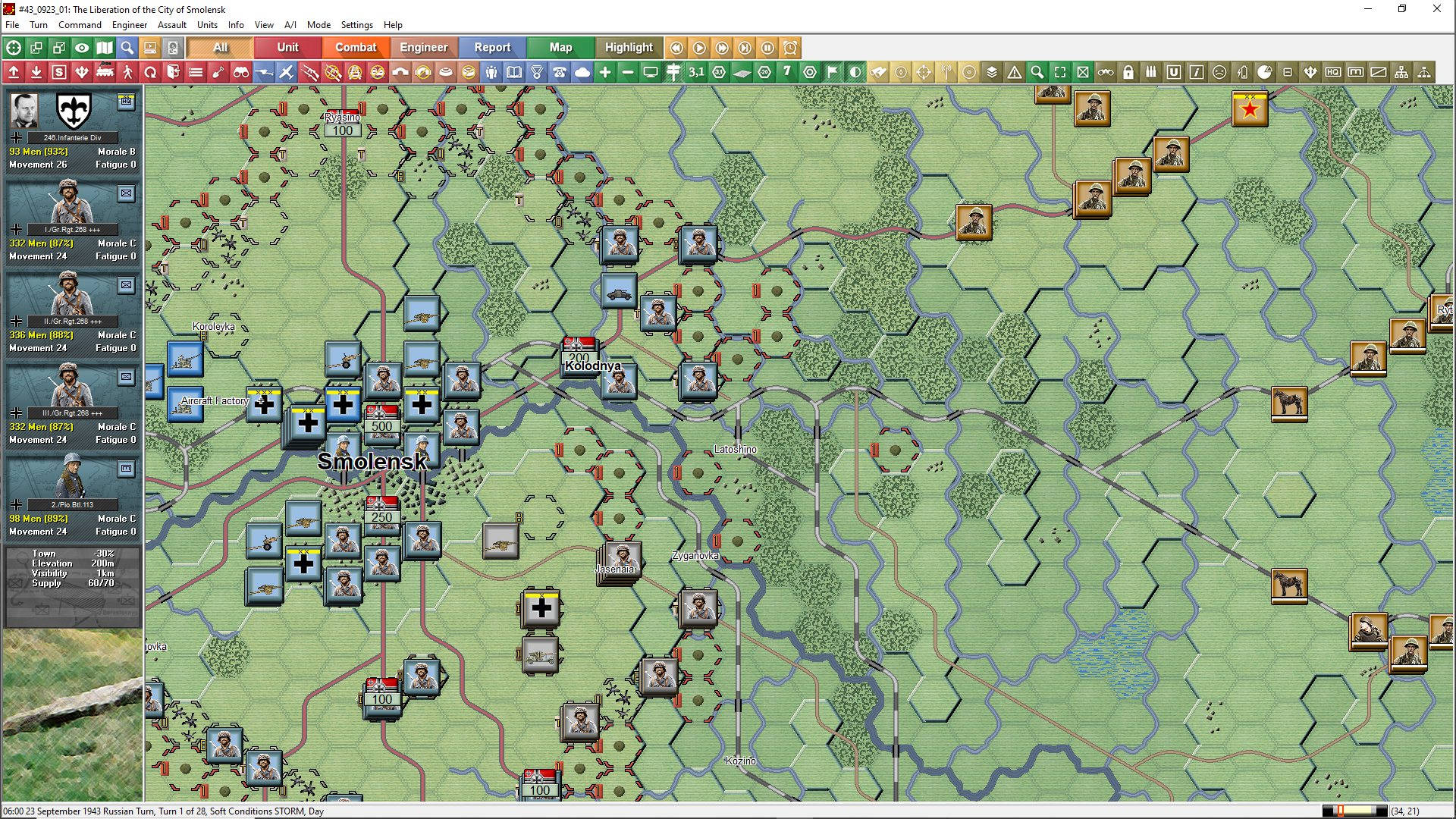Open the unit list with the U icon

tap(1174, 72)
